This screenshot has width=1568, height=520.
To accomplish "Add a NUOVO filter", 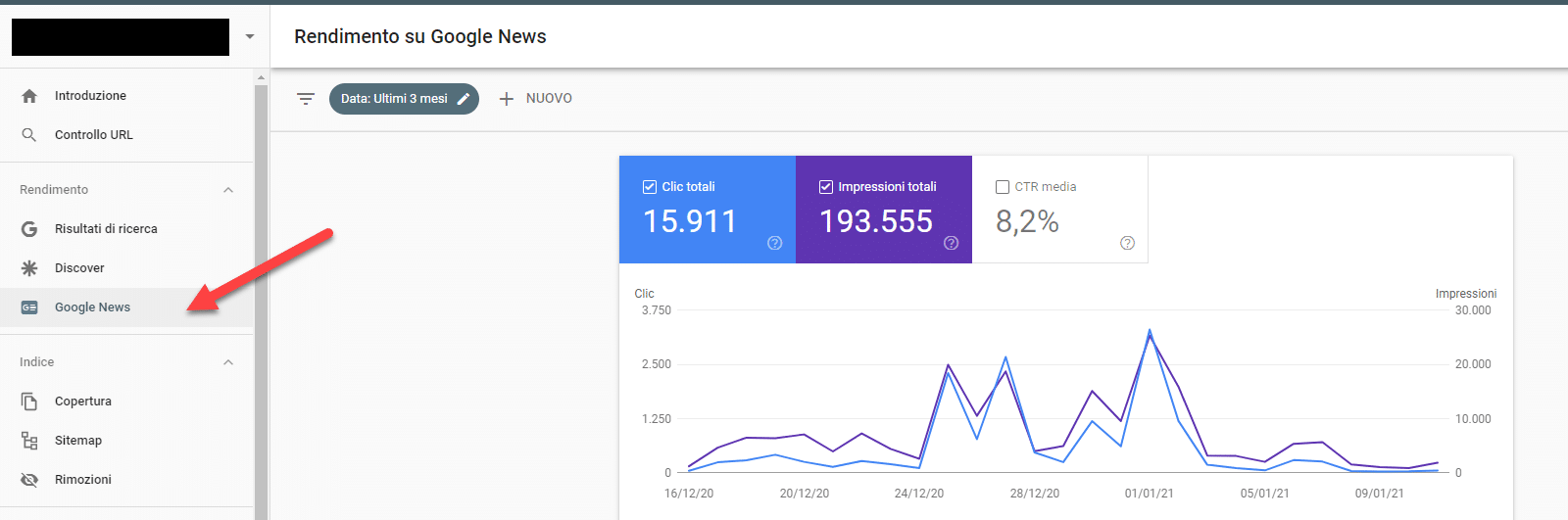I will [x=535, y=99].
